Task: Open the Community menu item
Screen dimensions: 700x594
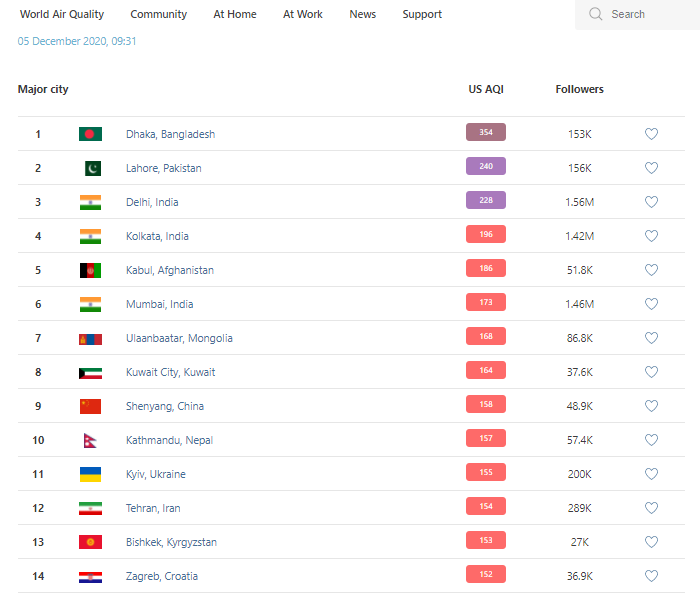Action: tap(158, 14)
